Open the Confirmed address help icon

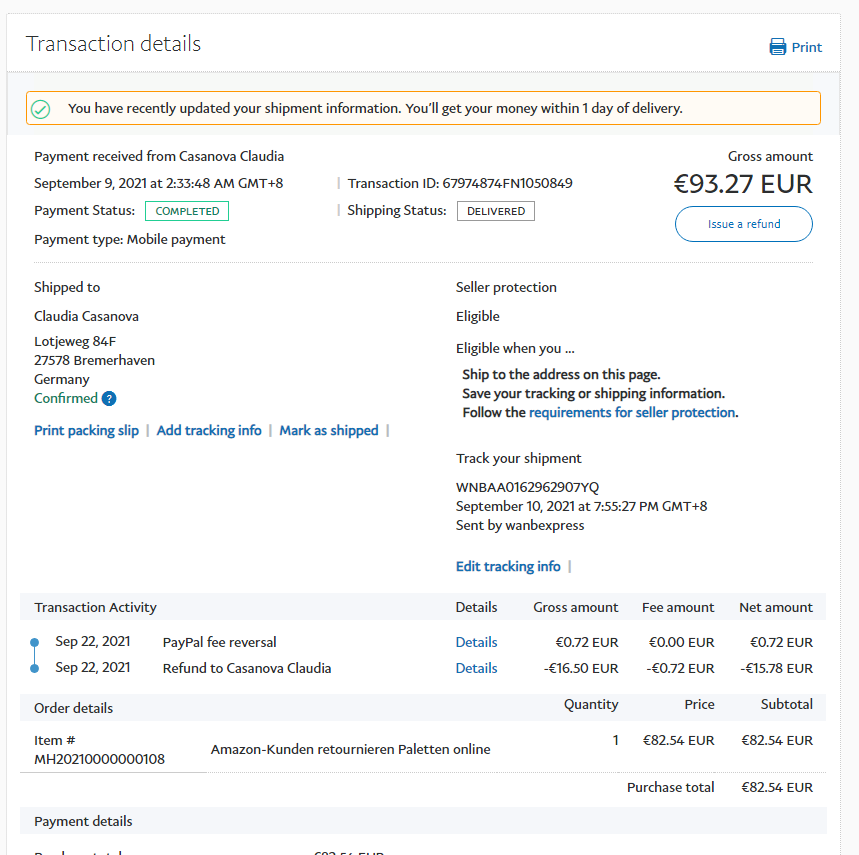109,399
